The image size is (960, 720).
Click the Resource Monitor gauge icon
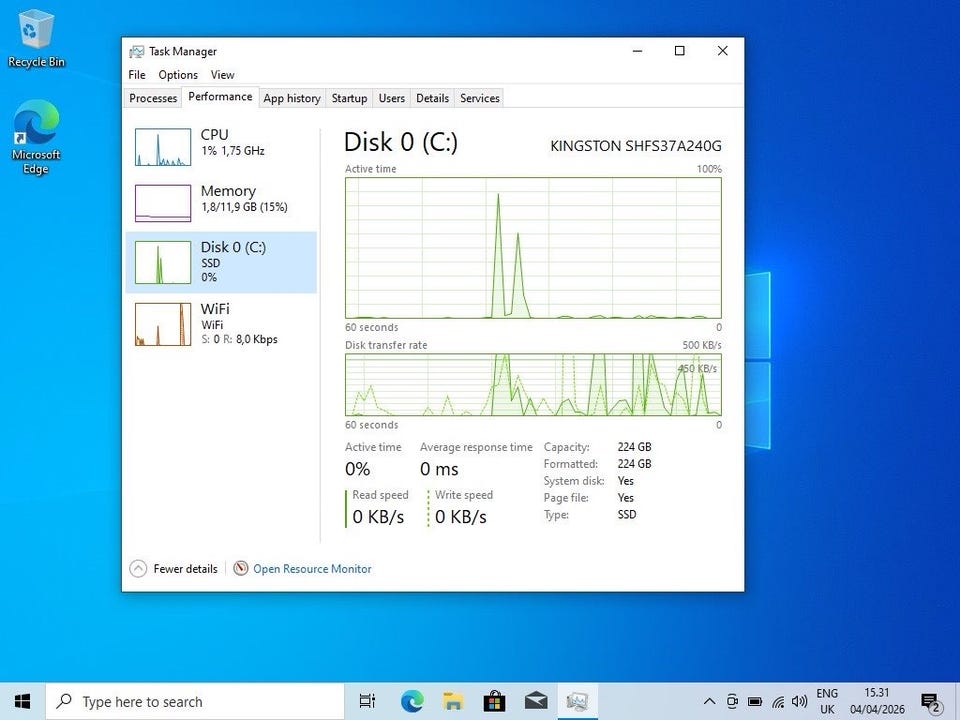tap(241, 569)
